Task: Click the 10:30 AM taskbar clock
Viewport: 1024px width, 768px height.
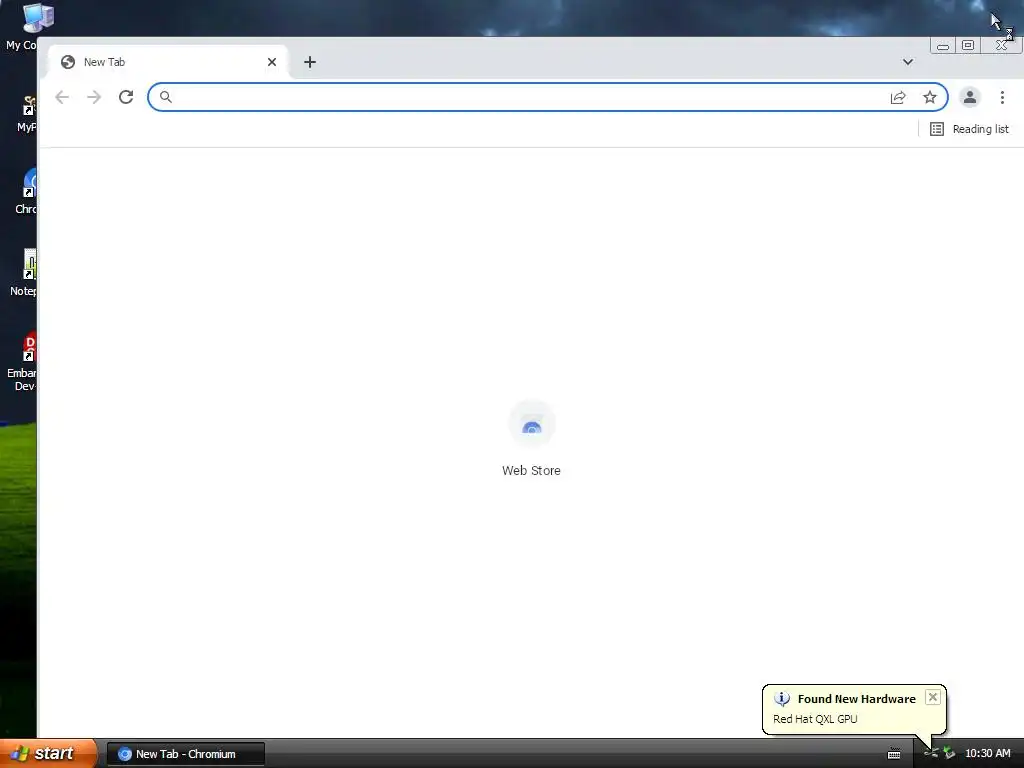Action: [x=987, y=754]
